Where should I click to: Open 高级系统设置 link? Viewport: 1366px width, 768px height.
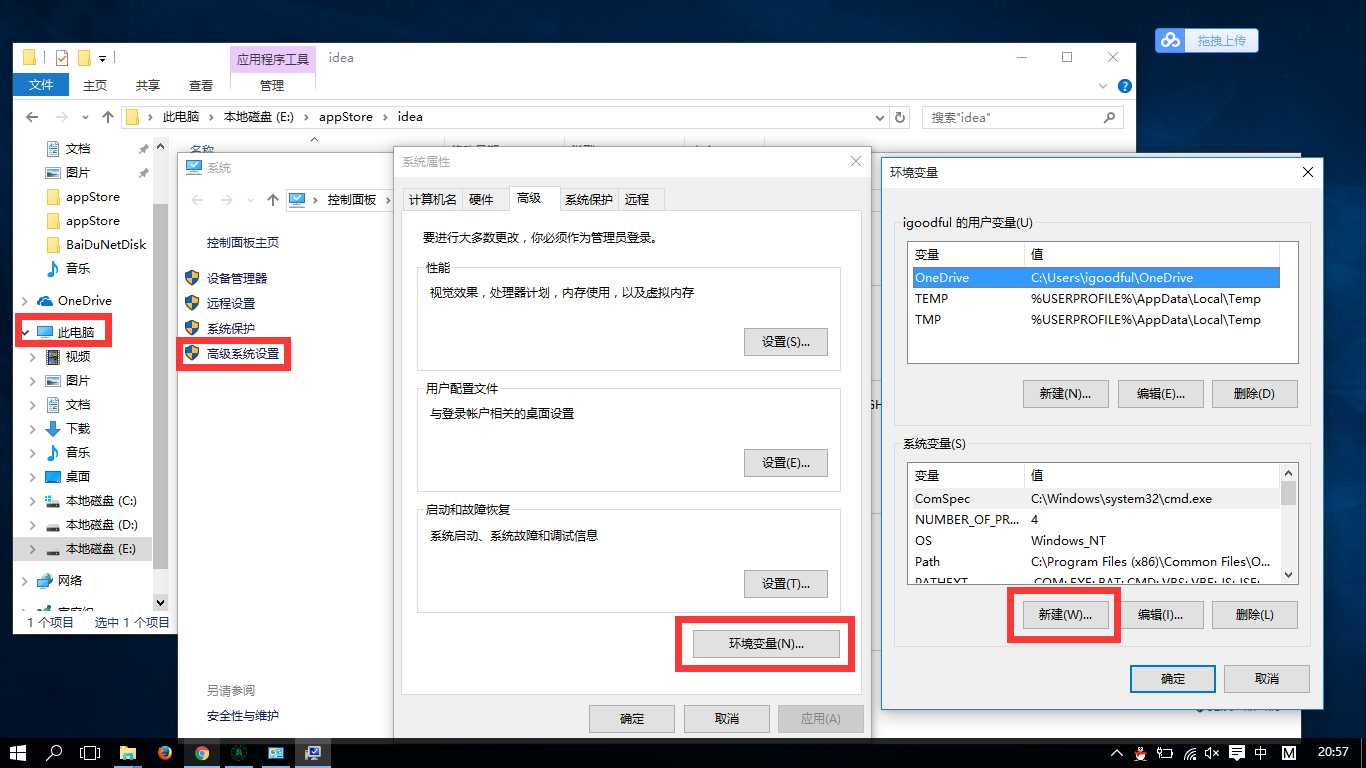tap(243, 353)
